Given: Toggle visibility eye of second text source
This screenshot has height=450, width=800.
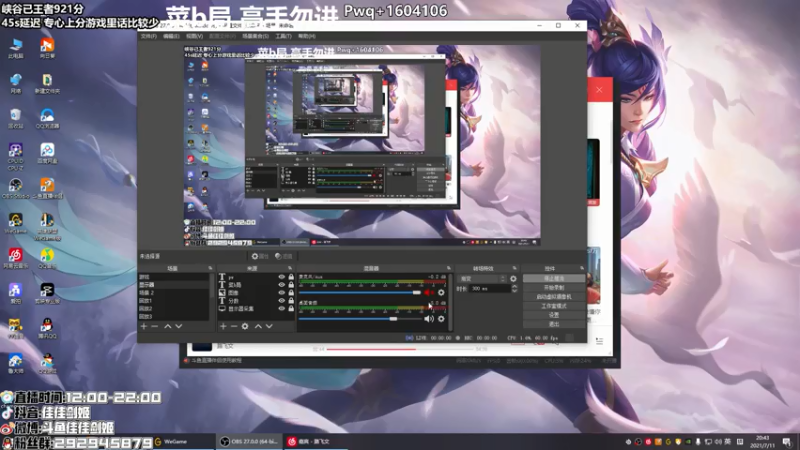Looking at the screenshot, I should [x=281, y=285].
